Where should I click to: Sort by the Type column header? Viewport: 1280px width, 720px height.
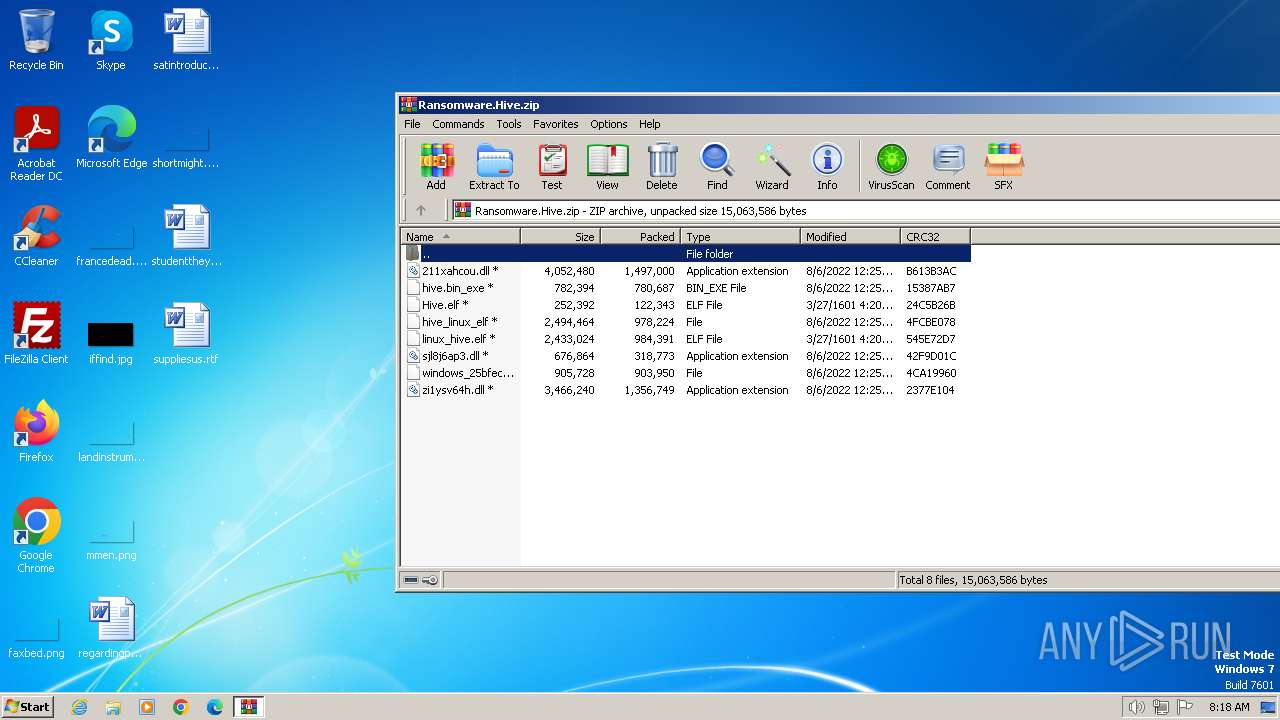point(741,237)
